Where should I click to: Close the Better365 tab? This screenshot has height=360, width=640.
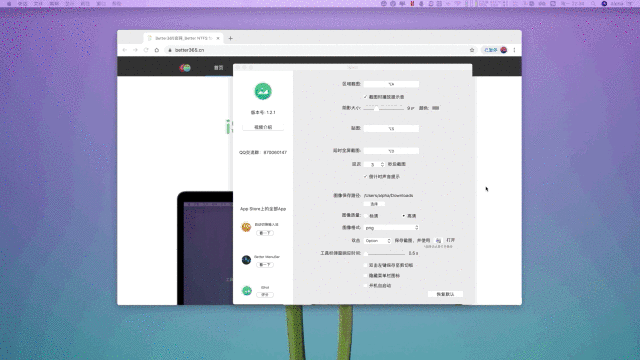218,38
